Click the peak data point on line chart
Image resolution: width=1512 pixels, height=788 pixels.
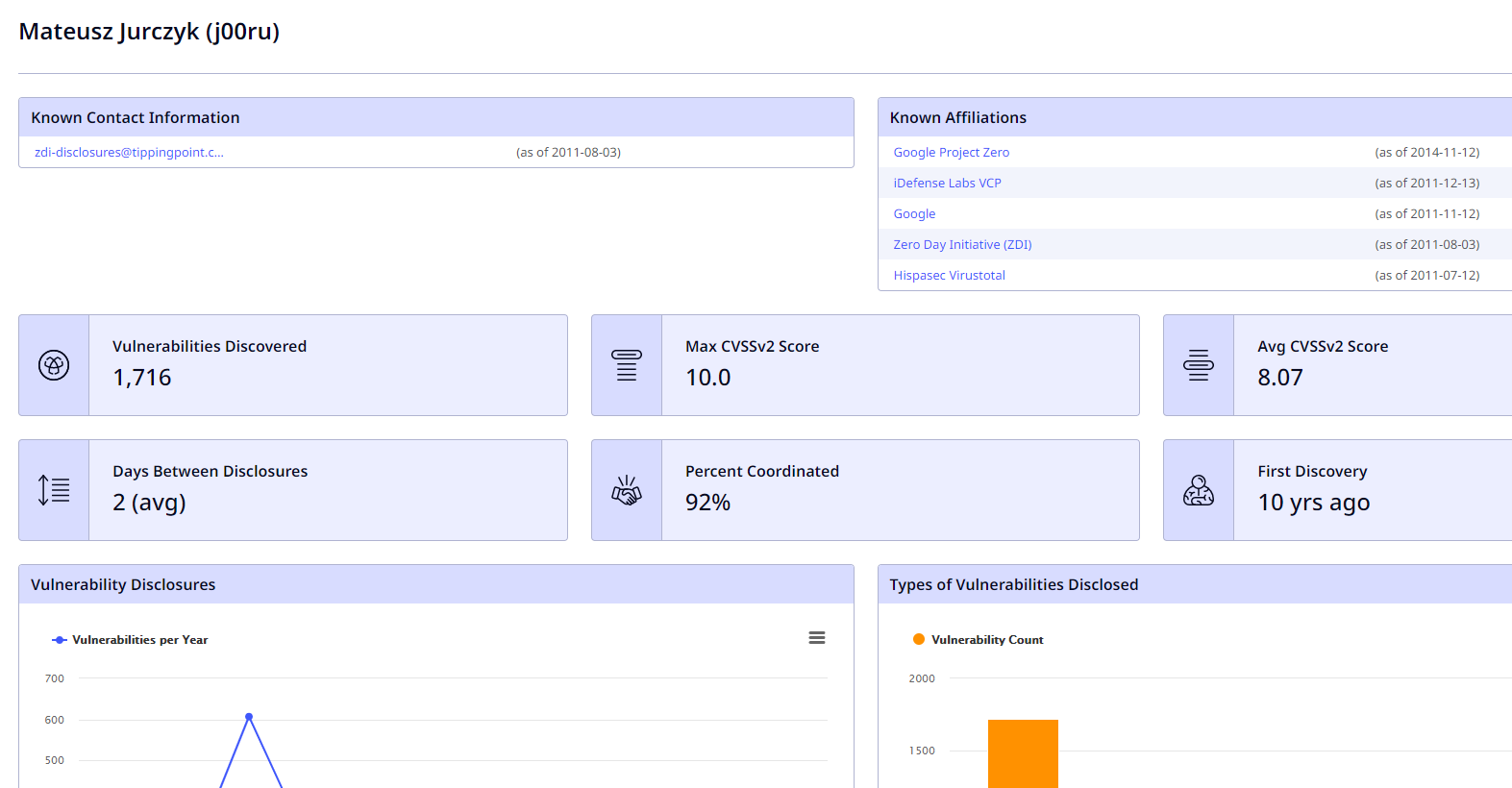coord(249,717)
